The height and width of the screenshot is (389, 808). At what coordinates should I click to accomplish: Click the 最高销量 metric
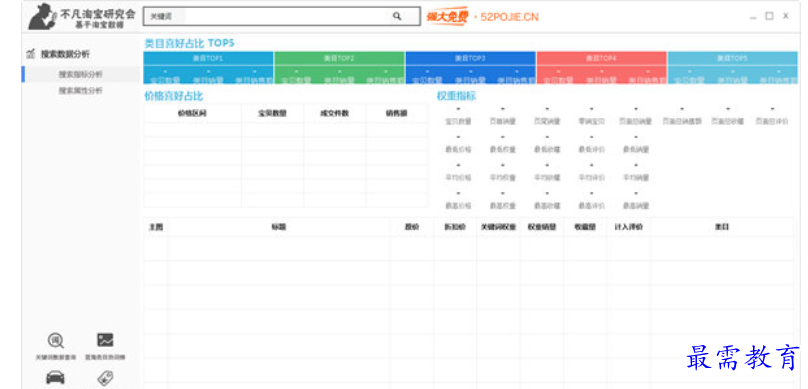(x=636, y=206)
